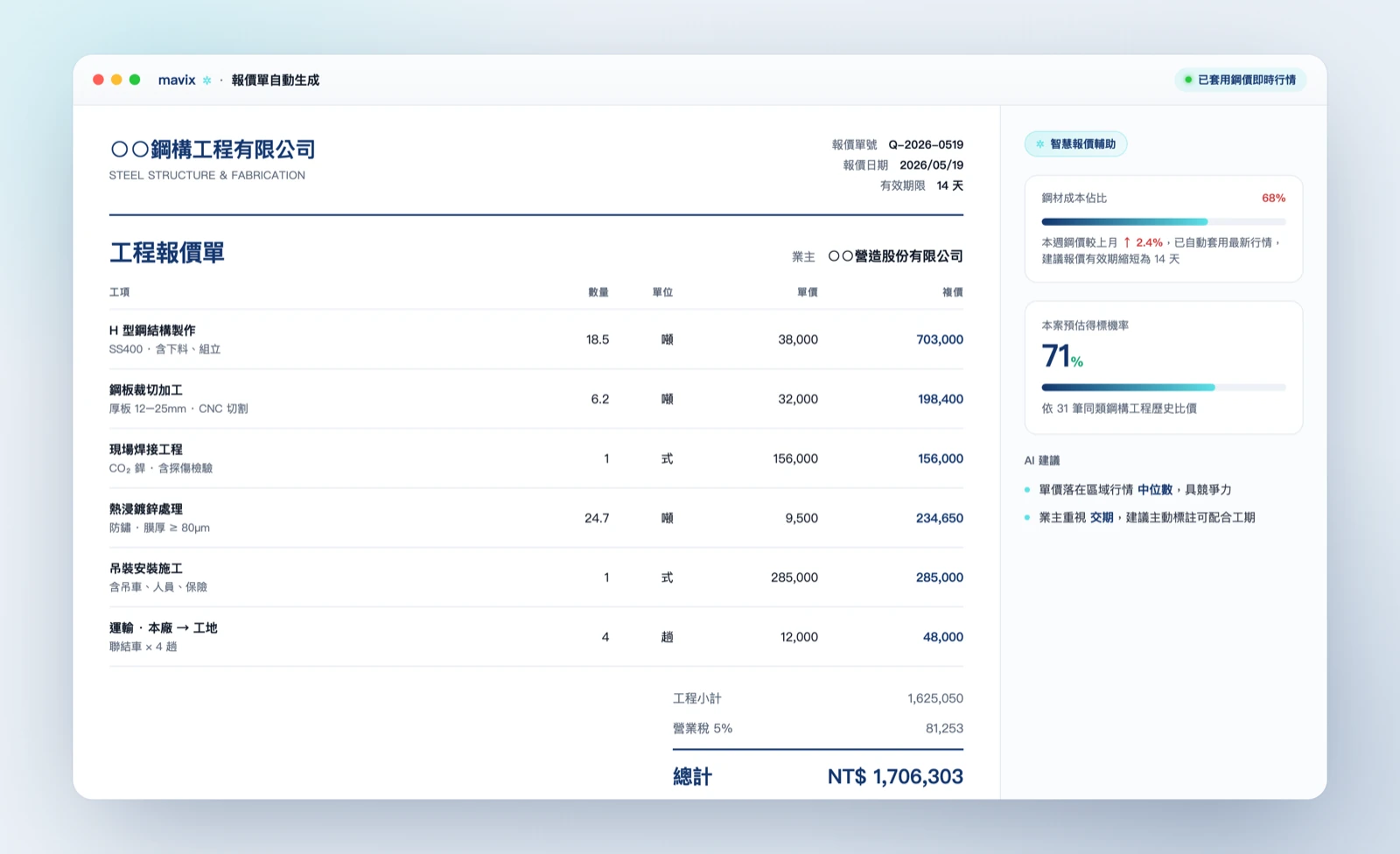
Task: Click the 交期 highlighted AI suggestion
Action: coord(1102,518)
